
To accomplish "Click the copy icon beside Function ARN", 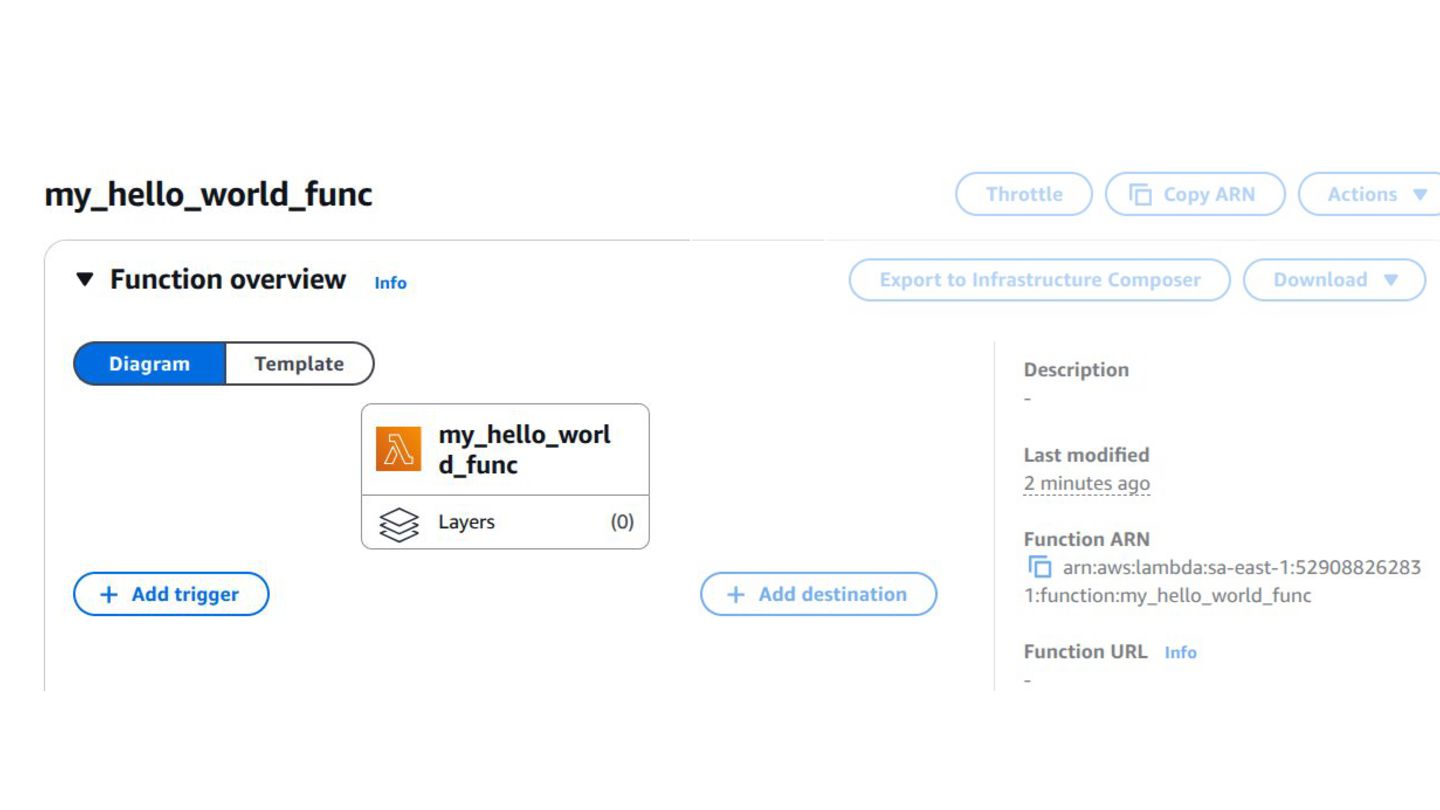I will point(1040,567).
